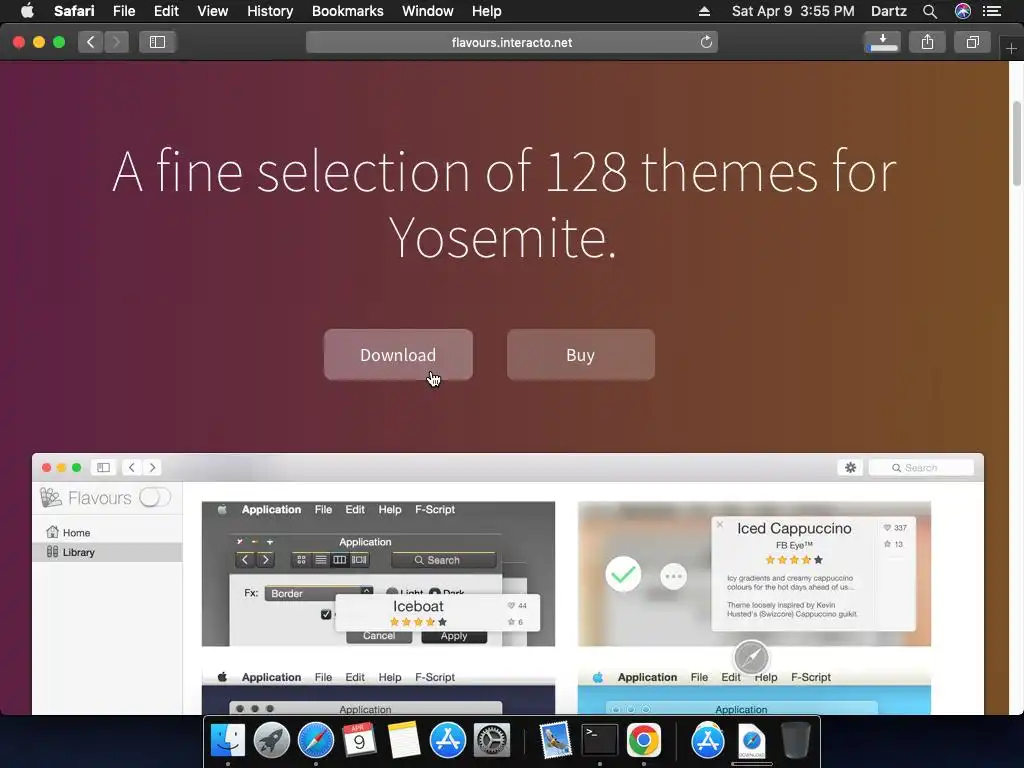Launch Siri from the menu bar
The height and width of the screenshot is (768, 1024).
pyautogui.click(x=963, y=11)
